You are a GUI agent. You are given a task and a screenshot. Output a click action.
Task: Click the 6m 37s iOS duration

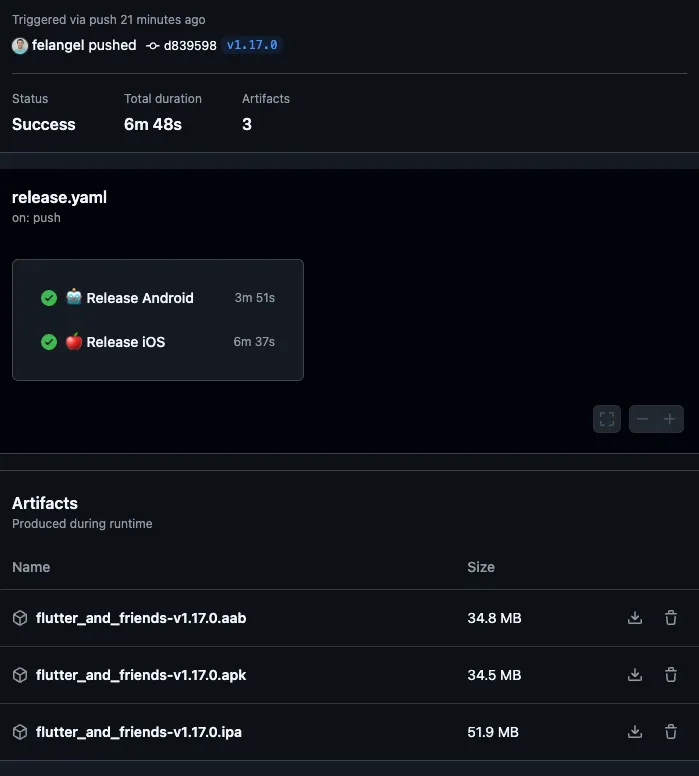pos(254,342)
